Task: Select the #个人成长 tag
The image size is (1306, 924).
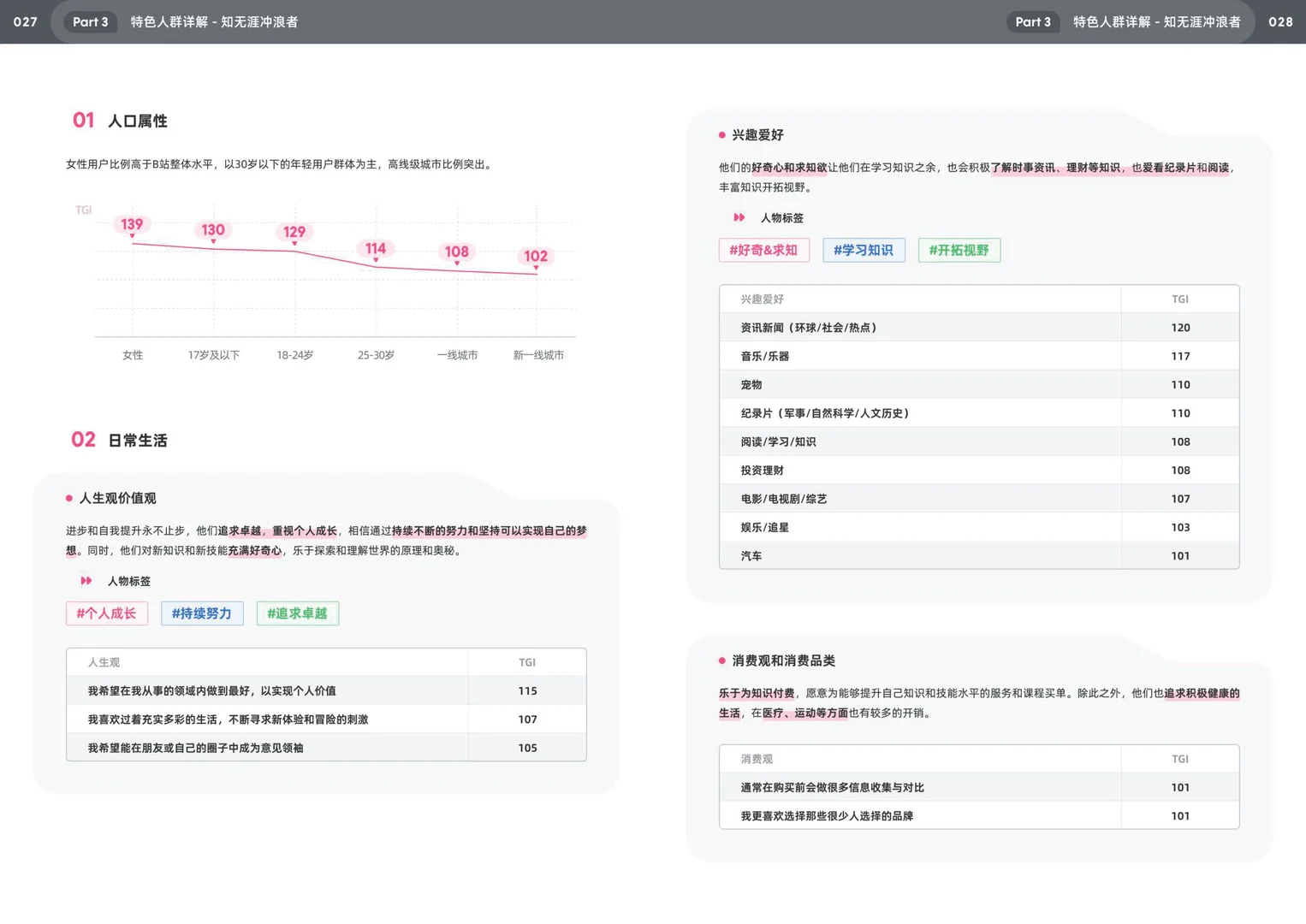Action: coord(107,613)
